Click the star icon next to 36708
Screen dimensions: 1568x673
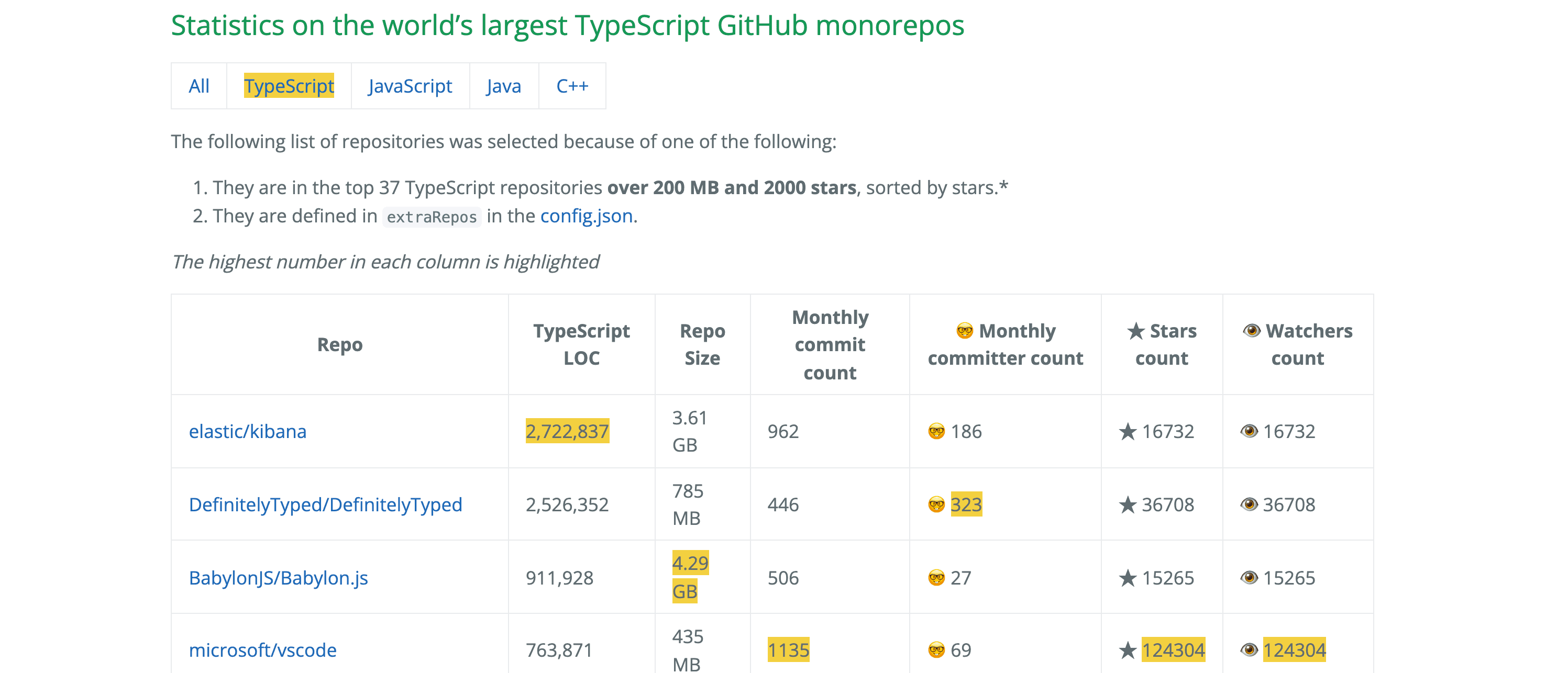point(1128,504)
